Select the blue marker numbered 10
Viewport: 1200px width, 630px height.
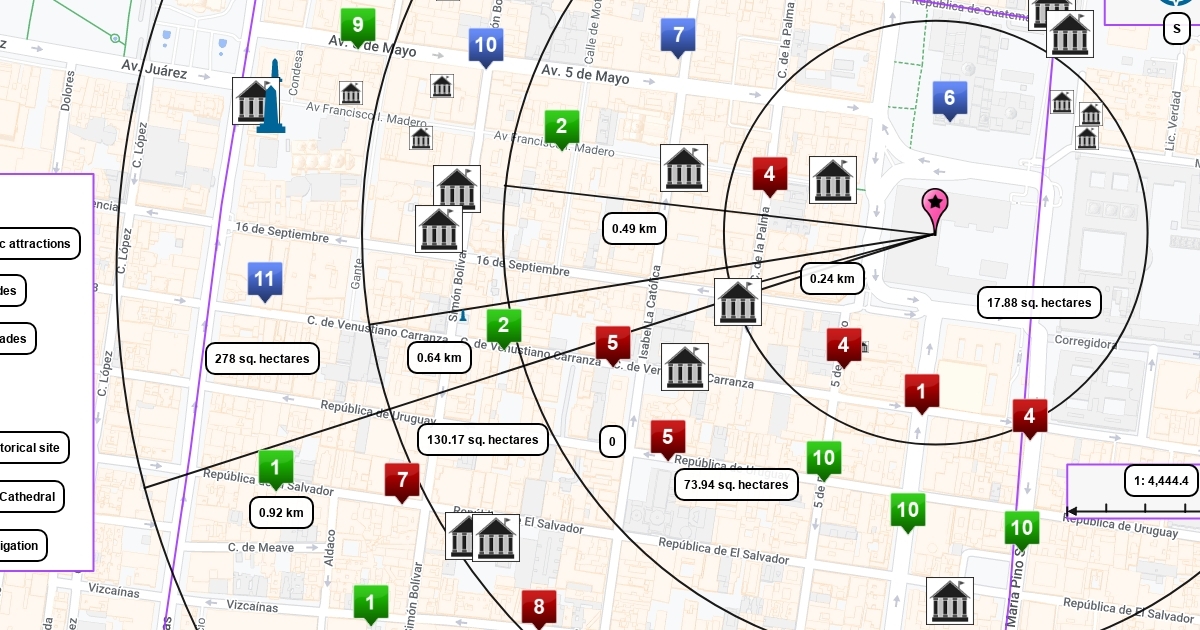485,45
